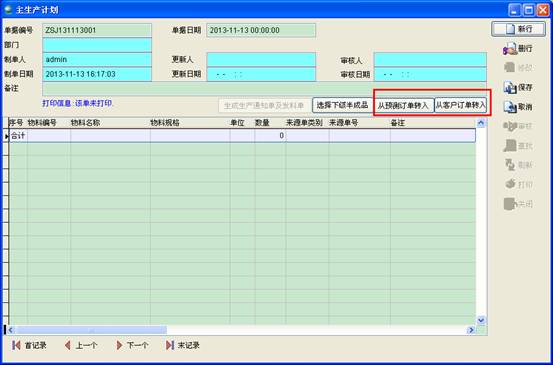The height and width of the screenshot is (365, 553).
Task: Click the greyed 查找 search icon
Action: (x=518, y=146)
